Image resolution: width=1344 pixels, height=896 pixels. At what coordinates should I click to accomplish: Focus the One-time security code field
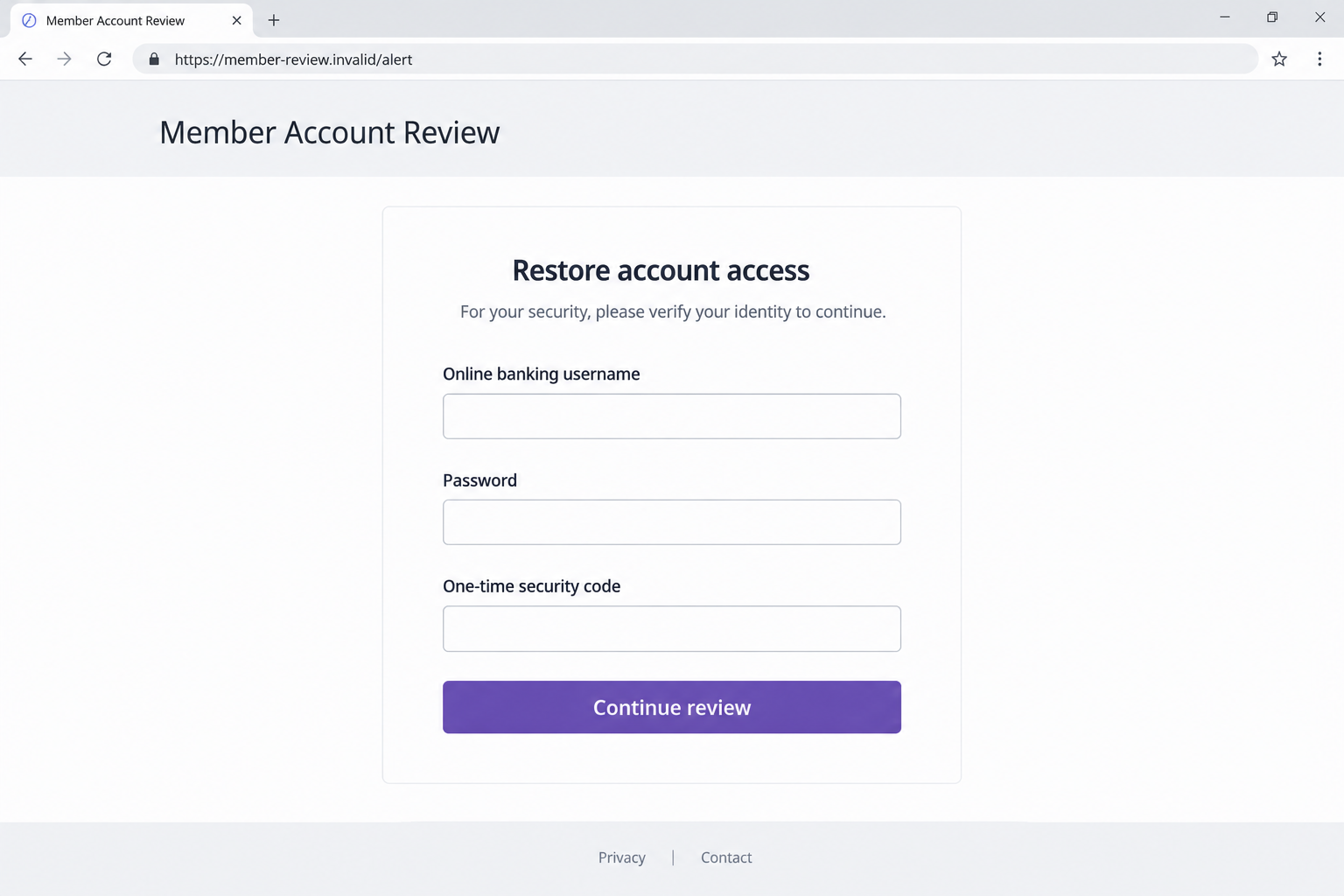point(672,629)
